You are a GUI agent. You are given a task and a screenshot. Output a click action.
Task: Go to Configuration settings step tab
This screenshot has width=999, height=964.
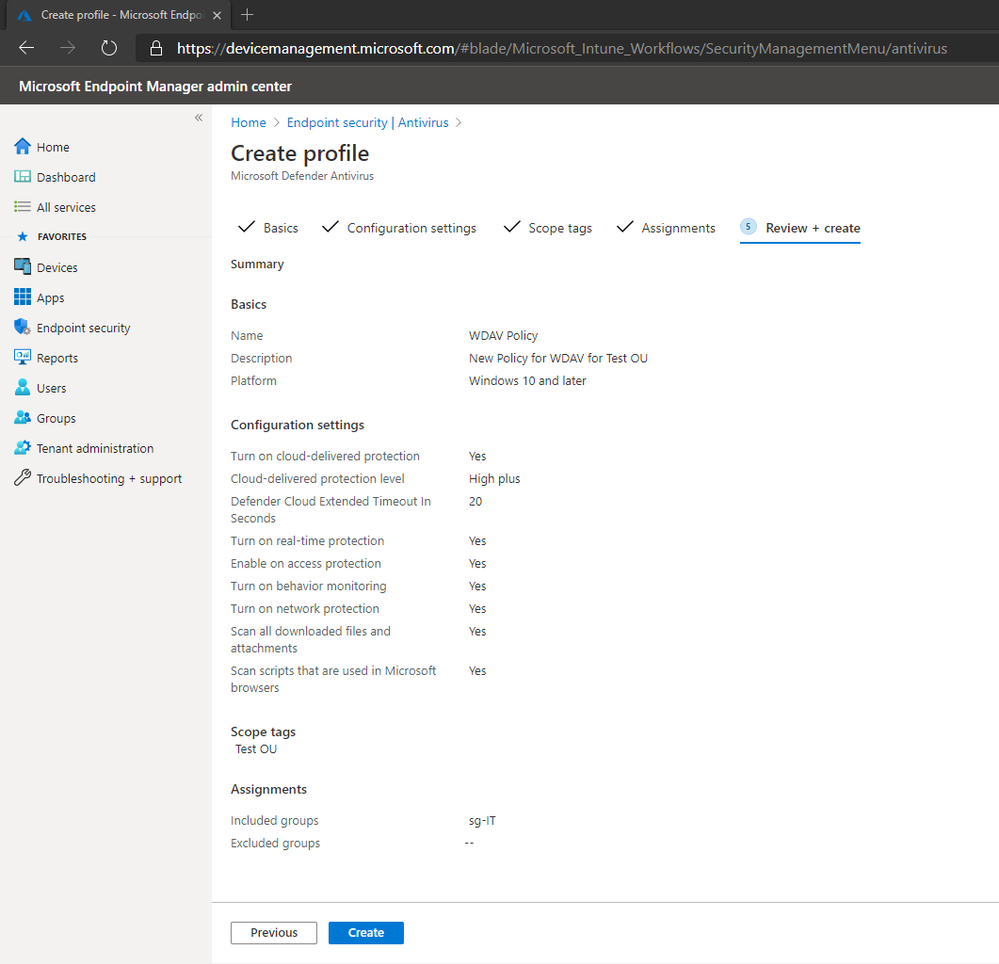399,227
